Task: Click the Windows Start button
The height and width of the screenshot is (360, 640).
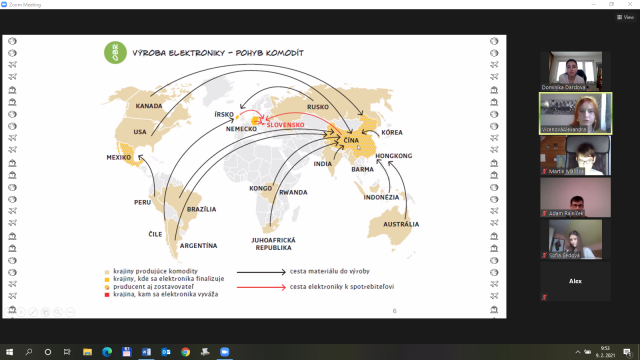Action: point(9,352)
